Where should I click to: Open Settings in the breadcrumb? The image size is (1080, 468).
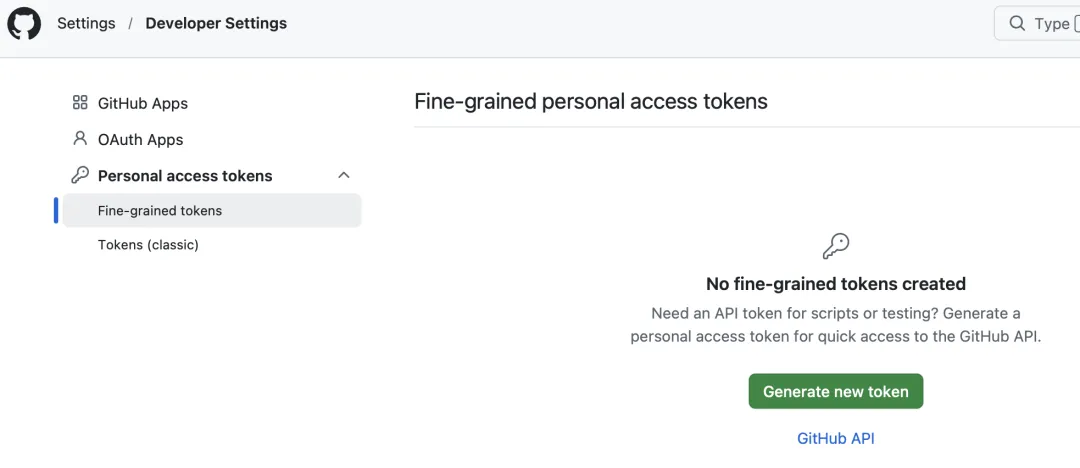pos(86,23)
